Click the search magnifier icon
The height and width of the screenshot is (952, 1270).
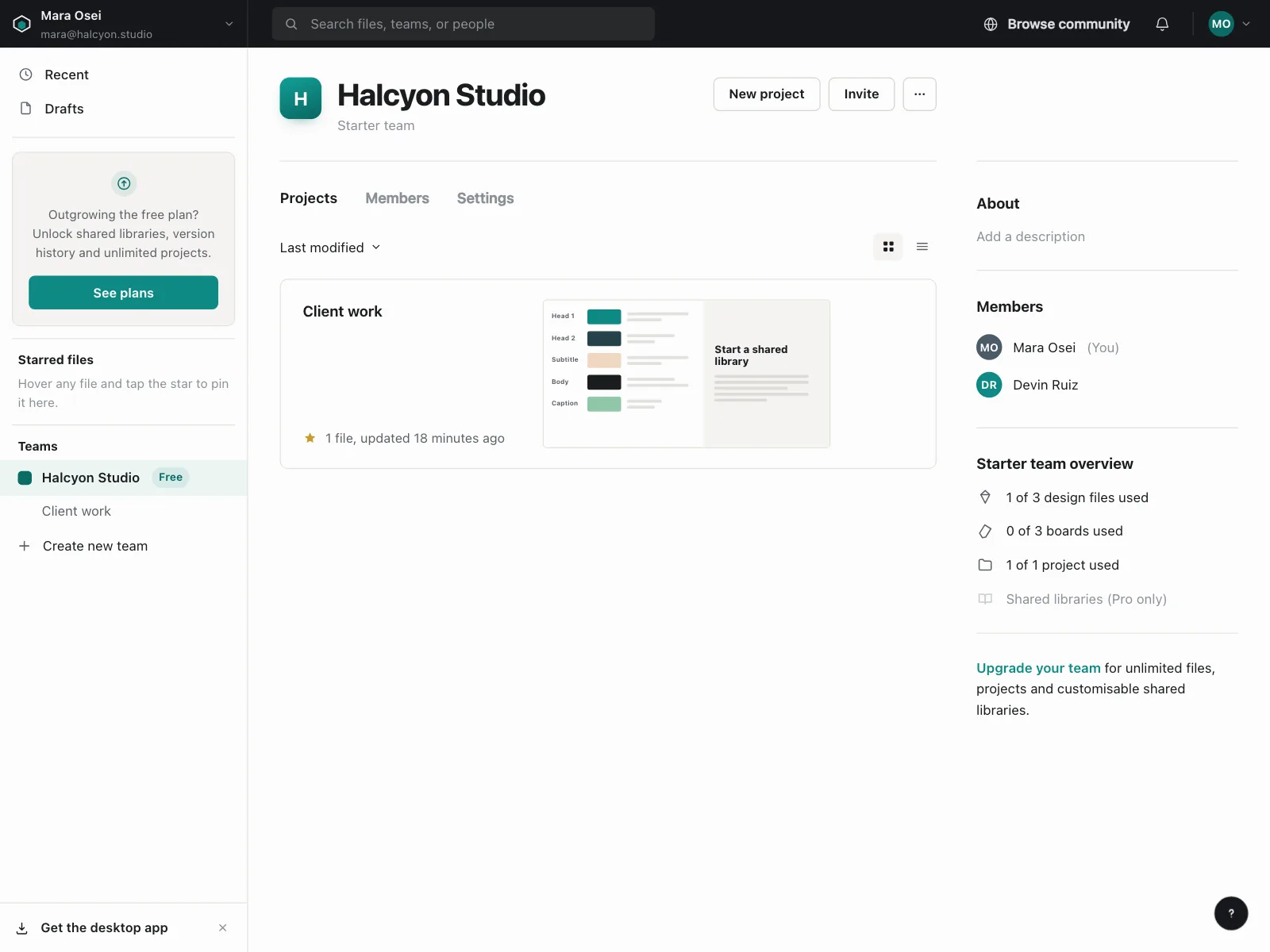click(x=291, y=24)
